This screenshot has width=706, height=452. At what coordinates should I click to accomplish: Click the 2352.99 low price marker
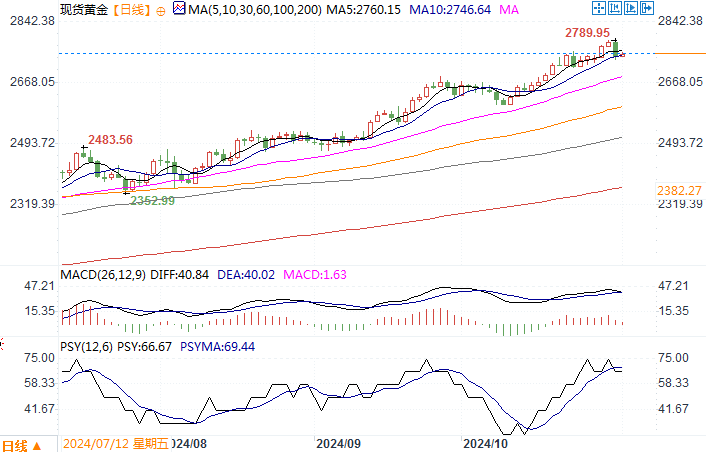[152, 200]
